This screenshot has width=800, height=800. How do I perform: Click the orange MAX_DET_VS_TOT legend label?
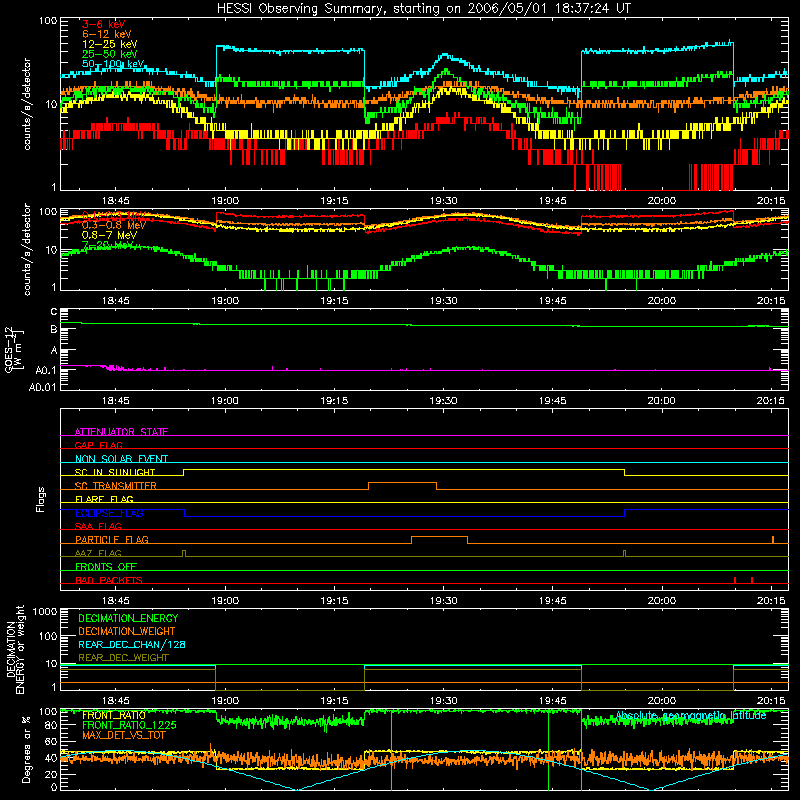[x=123, y=735]
